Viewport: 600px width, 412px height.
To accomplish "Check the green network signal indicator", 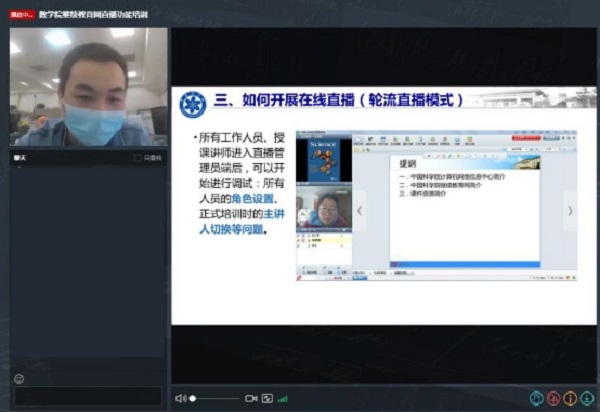I will tap(283, 398).
